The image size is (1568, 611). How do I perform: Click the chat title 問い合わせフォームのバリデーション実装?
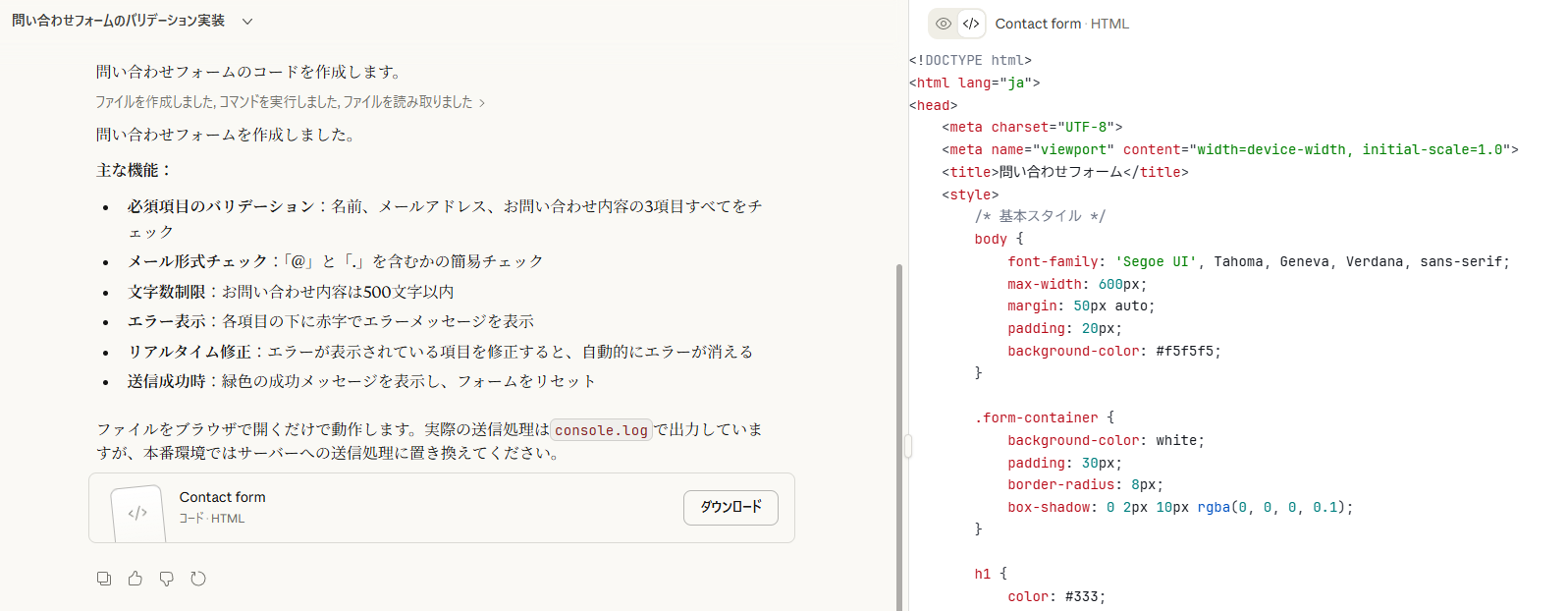click(118, 21)
